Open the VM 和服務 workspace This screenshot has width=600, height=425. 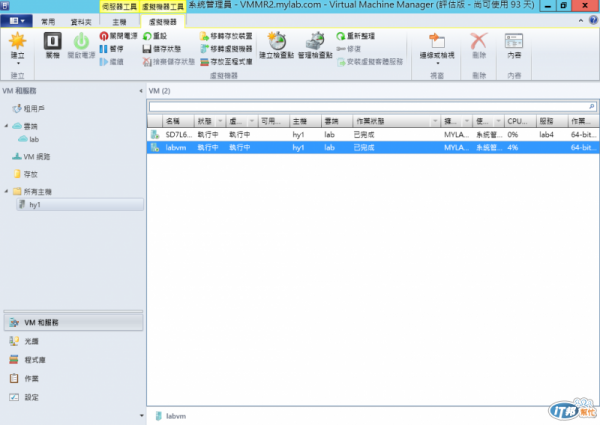(x=73, y=323)
